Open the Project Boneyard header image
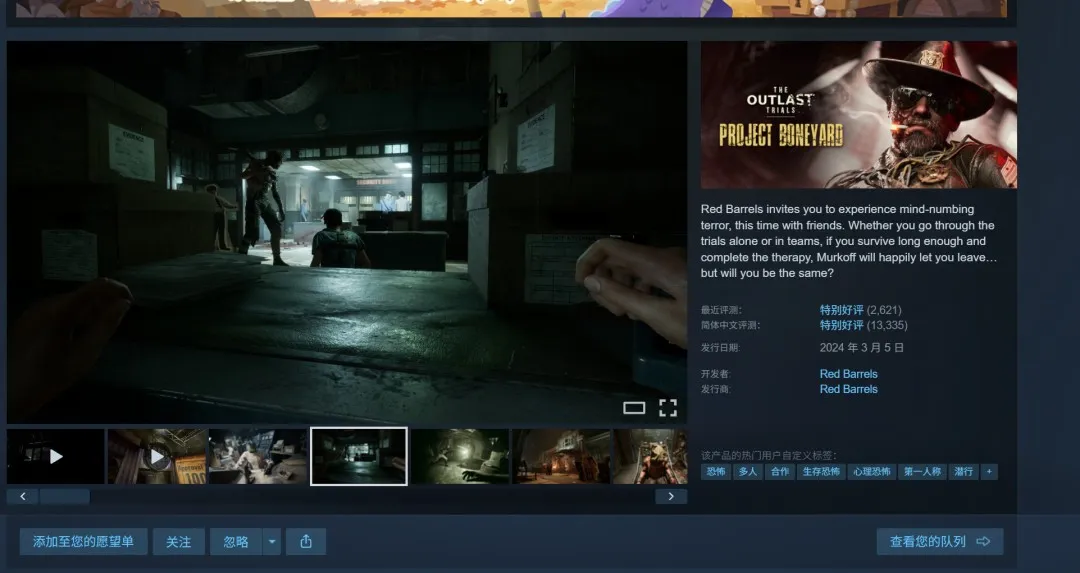This screenshot has height=573, width=1080. click(x=859, y=115)
